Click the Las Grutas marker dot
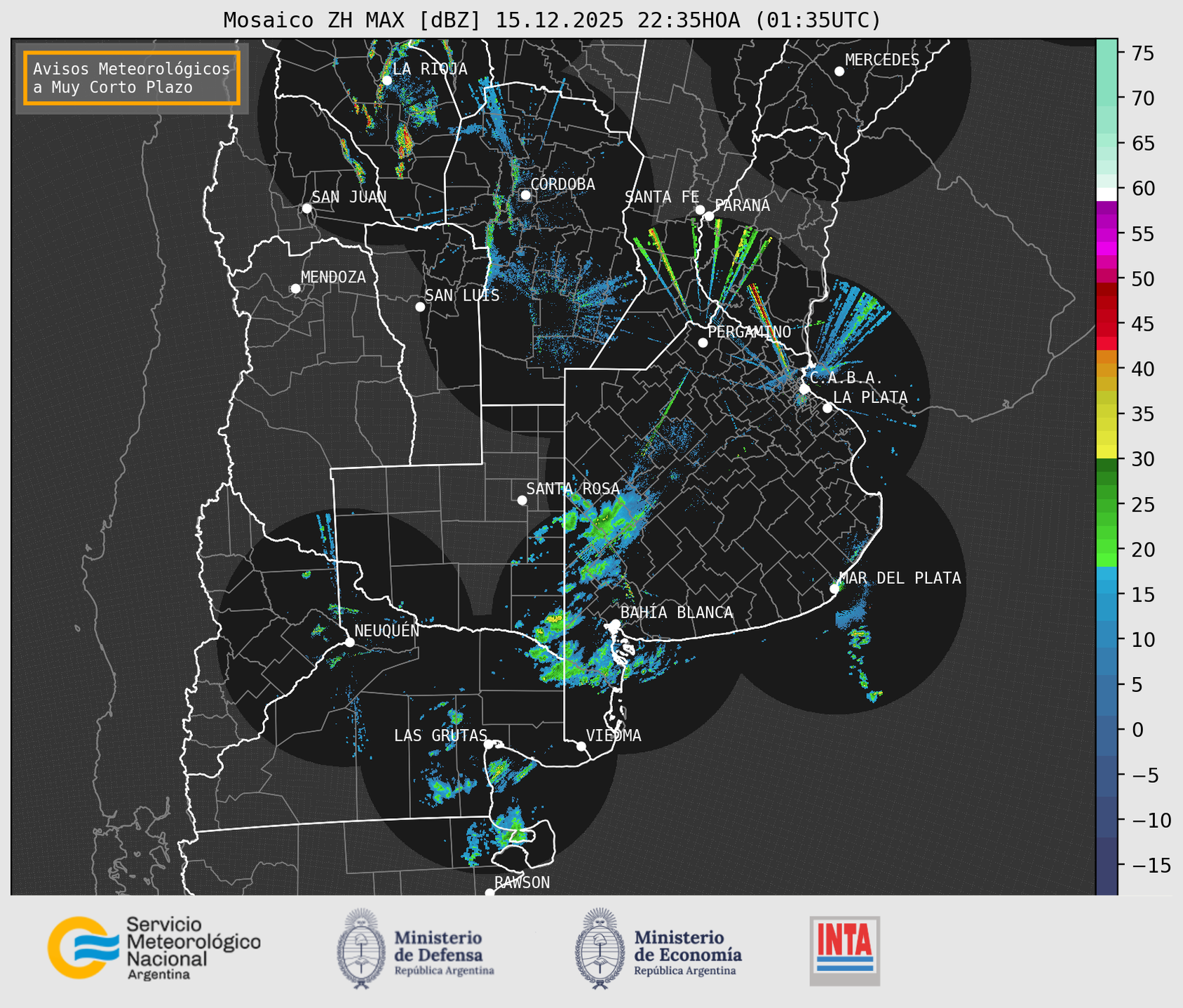The height and width of the screenshot is (1008, 1183). click(x=489, y=744)
